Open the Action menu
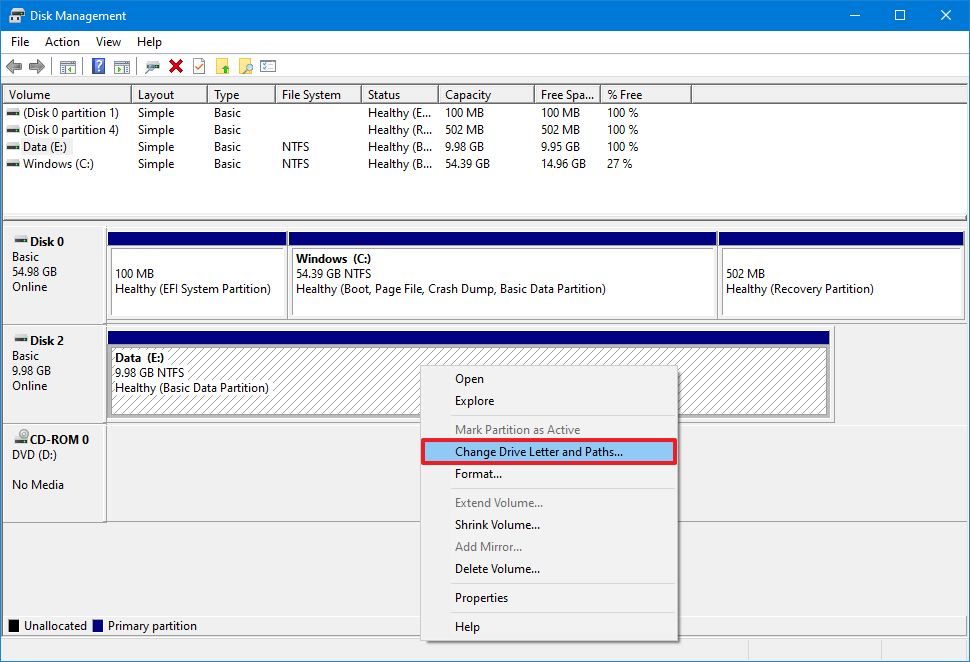The image size is (970, 662). coord(62,42)
